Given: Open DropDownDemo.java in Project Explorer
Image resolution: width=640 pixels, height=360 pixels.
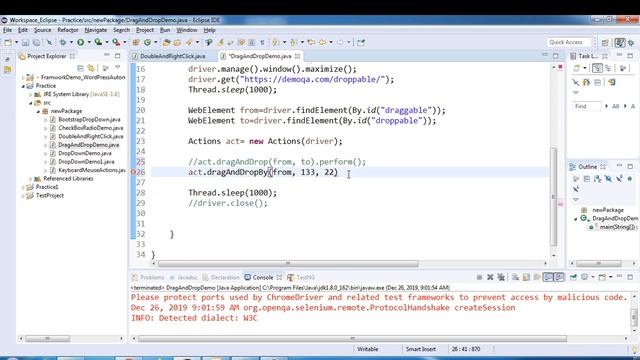Looking at the screenshot, I should coord(85,153).
